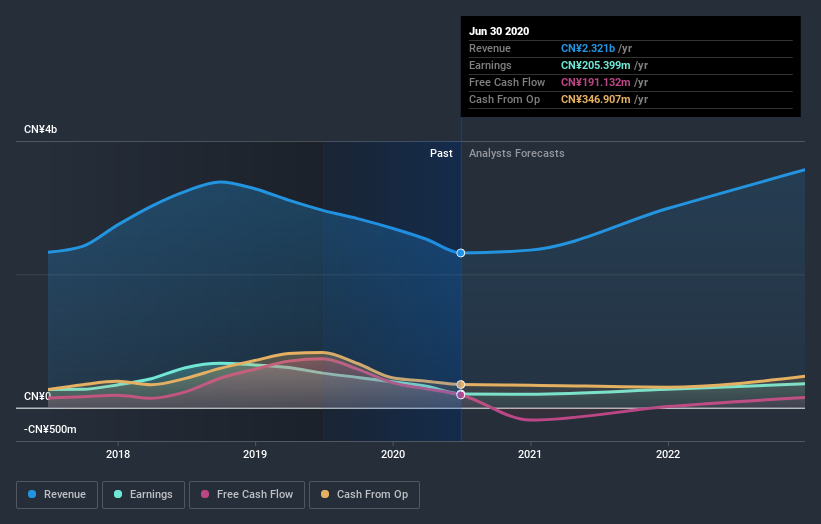Toggle the Cash From Op legend series
Viewport: 821px width, 524px height.
tap(364, 495)
